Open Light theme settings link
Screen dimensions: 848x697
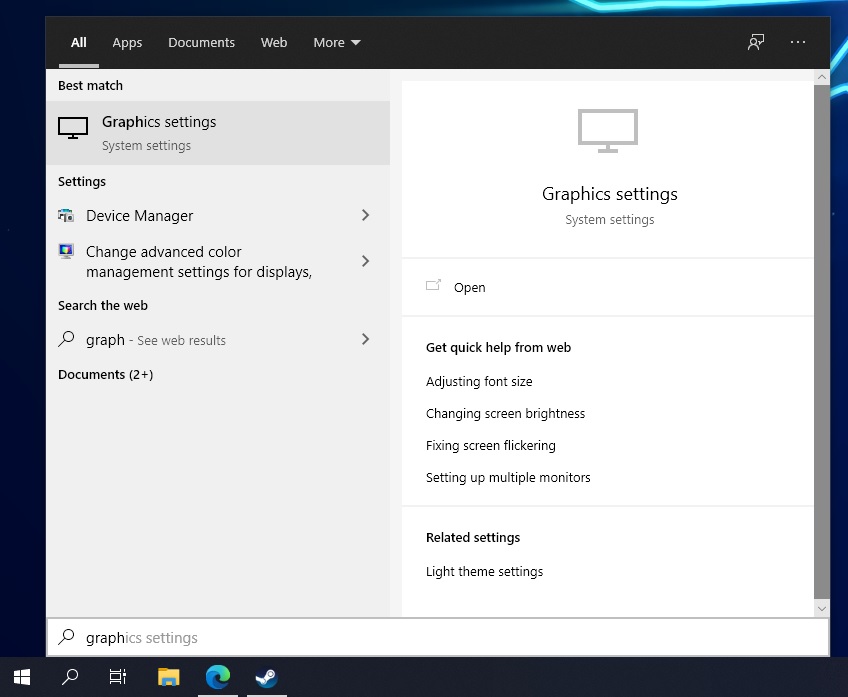(485, 572)
